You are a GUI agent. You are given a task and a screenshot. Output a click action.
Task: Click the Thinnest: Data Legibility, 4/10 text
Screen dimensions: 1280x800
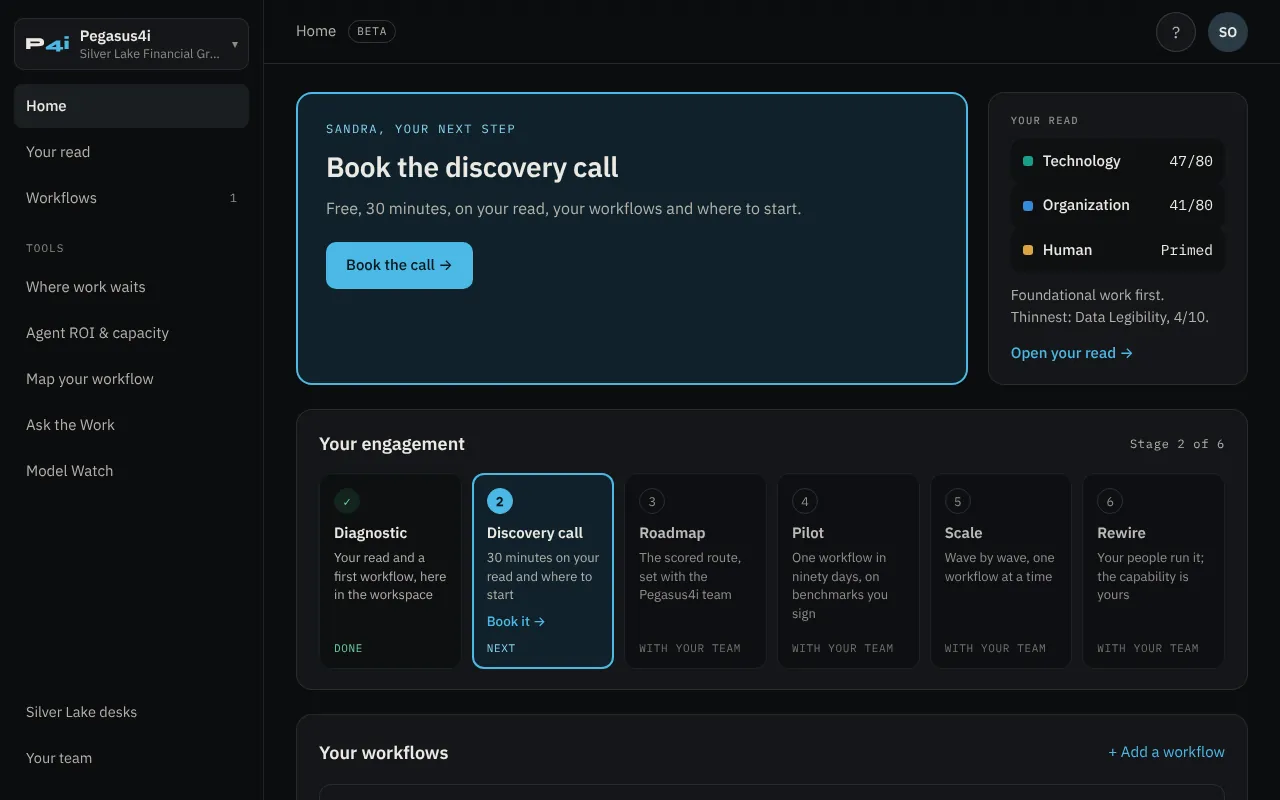(x=1109, y=317)
